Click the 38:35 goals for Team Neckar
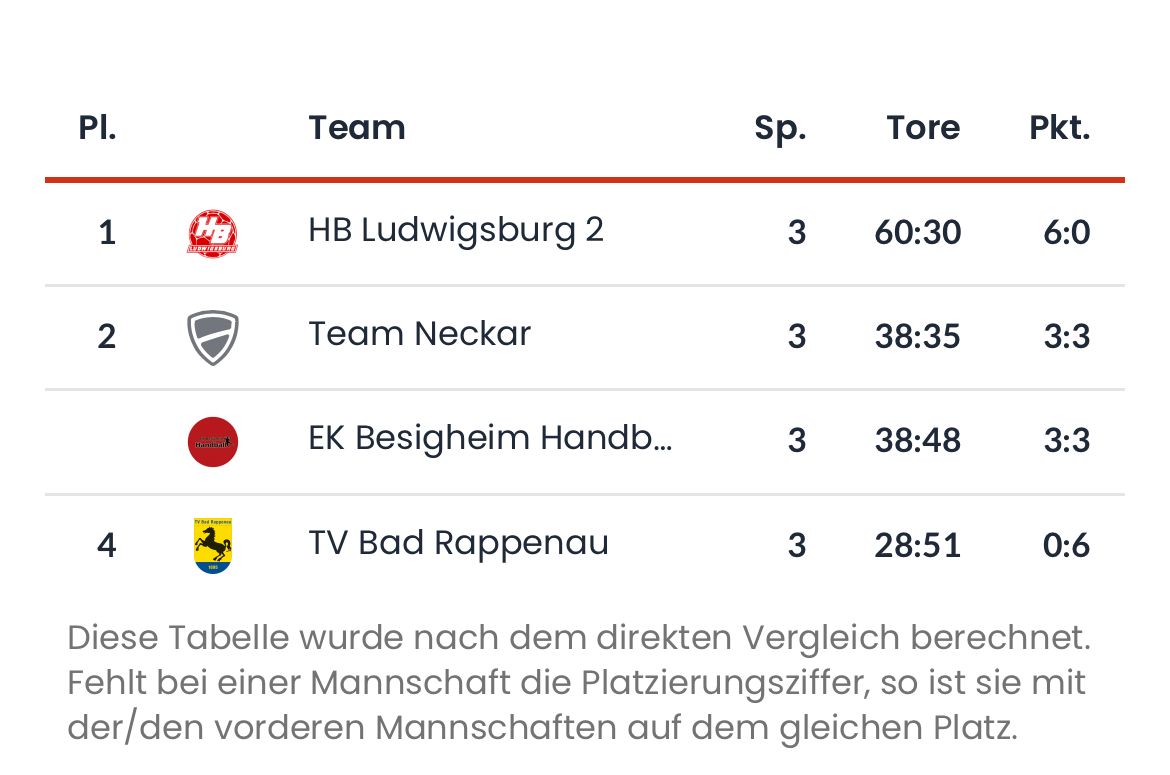The height and width of the screenshot is (775, 1170). click(x=917, y=337)
